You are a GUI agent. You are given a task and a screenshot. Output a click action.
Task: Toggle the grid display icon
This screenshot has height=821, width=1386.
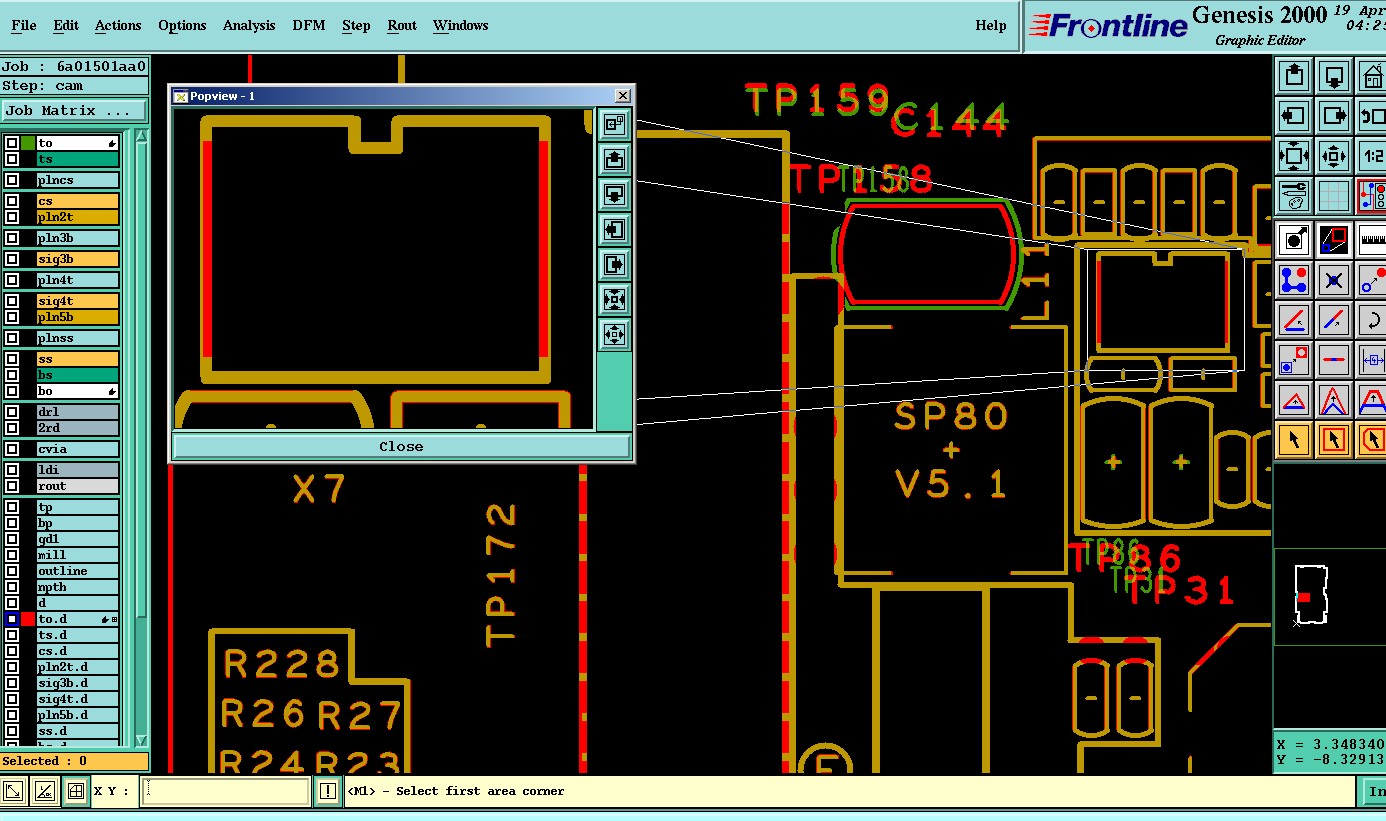click(1334, 195)
